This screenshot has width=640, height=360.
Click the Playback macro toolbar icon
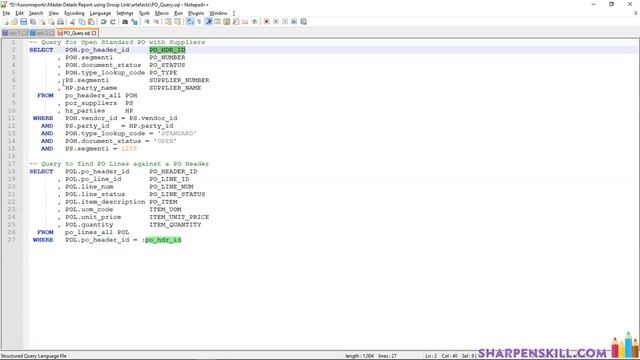[x=285, y=22]
